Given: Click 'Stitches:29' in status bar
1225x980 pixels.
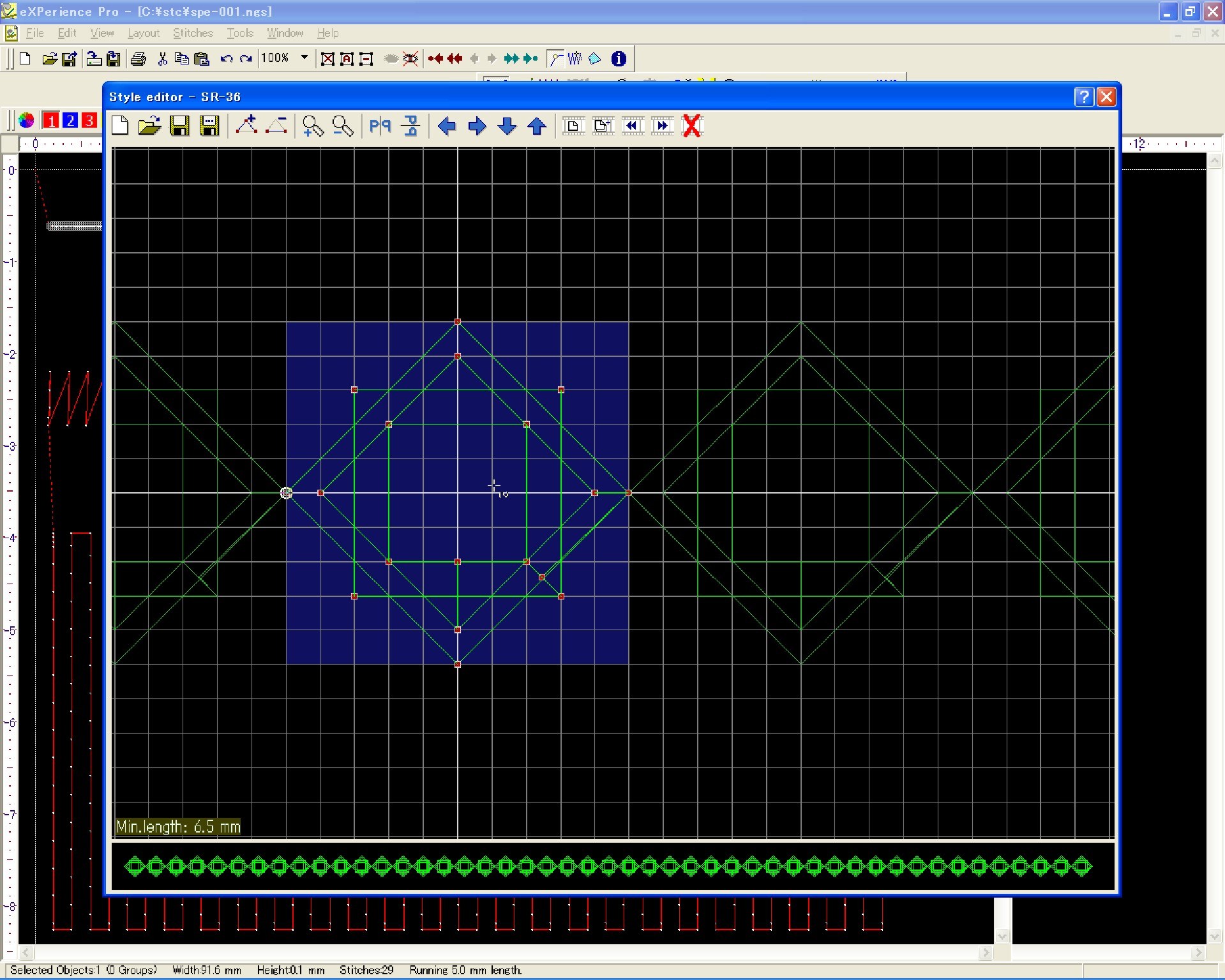Looking at the screenshot, I should click(366, 970).
